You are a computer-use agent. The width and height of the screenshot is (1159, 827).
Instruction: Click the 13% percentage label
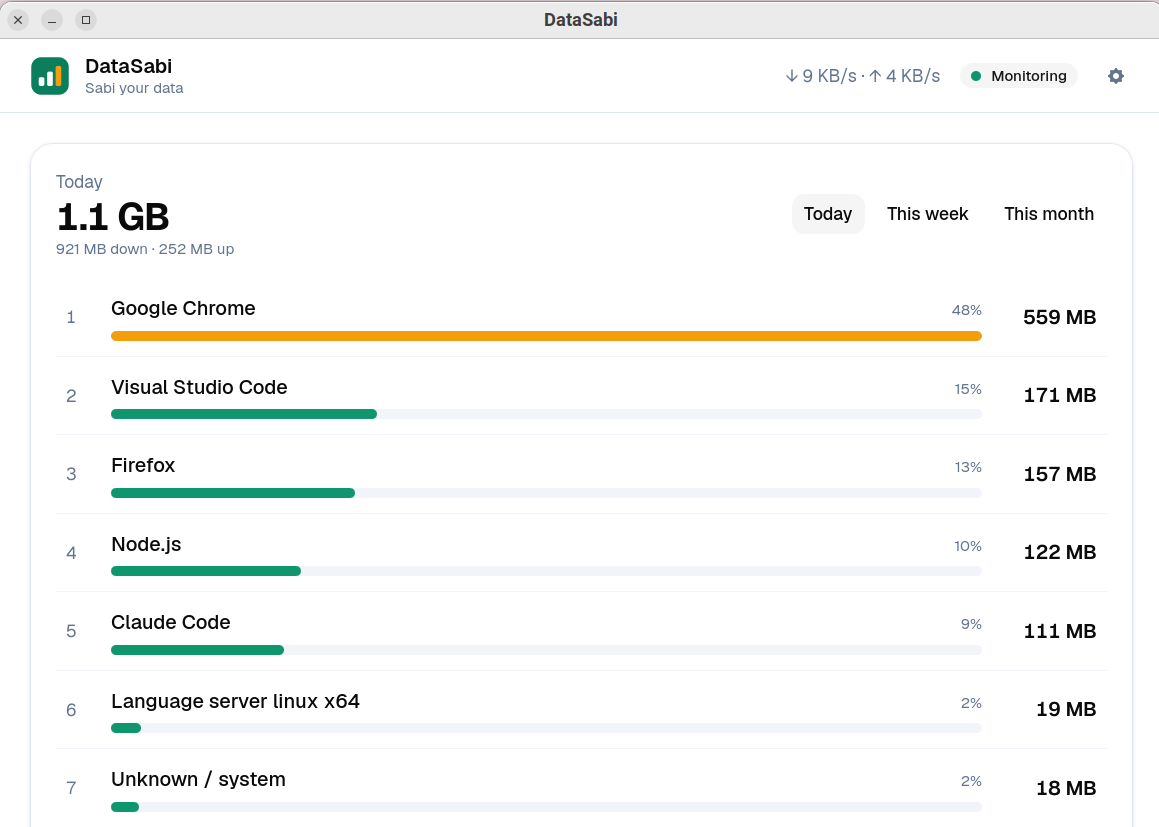tap(968, 467)
